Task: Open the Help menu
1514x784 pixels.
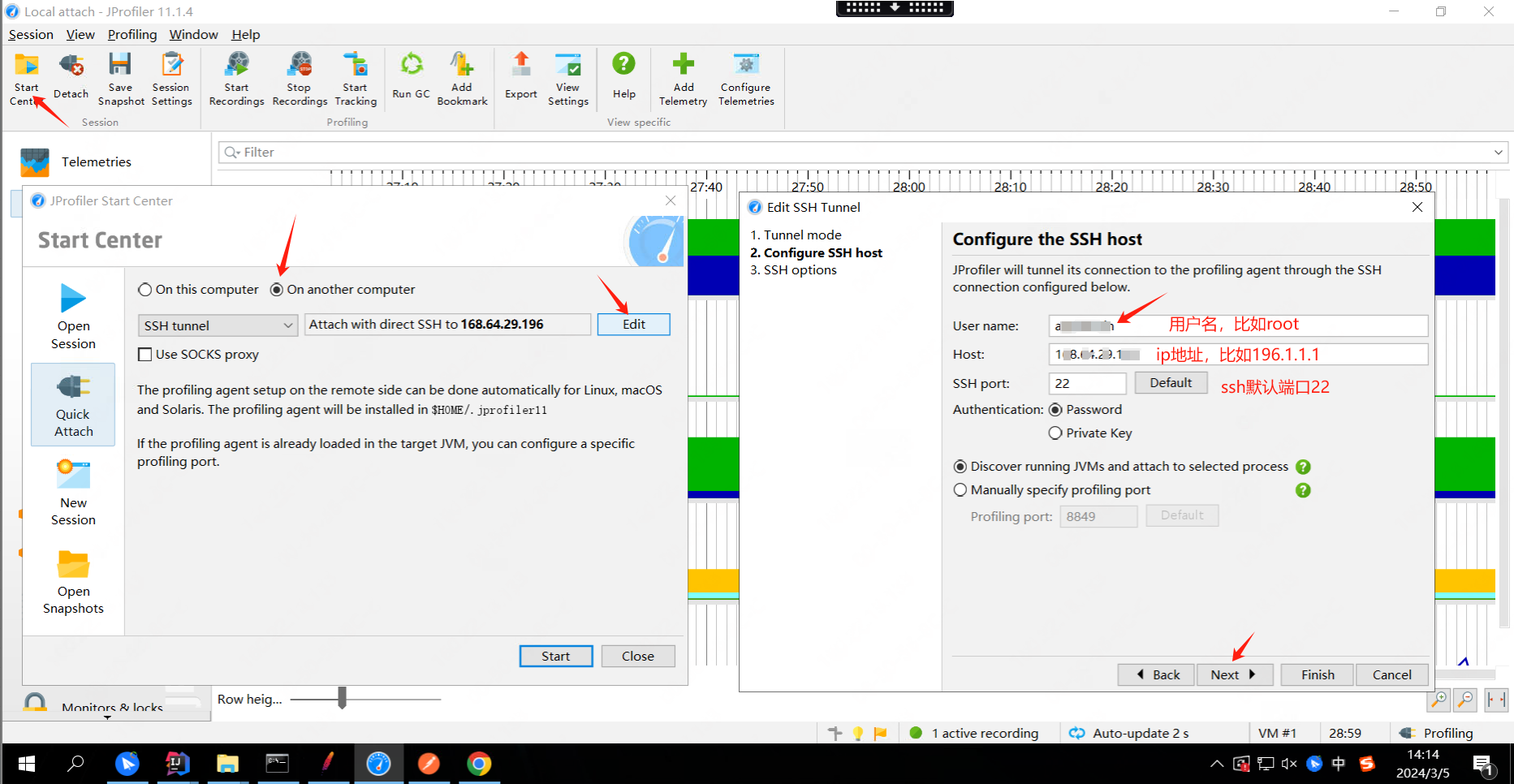Action: coord(245,35)
